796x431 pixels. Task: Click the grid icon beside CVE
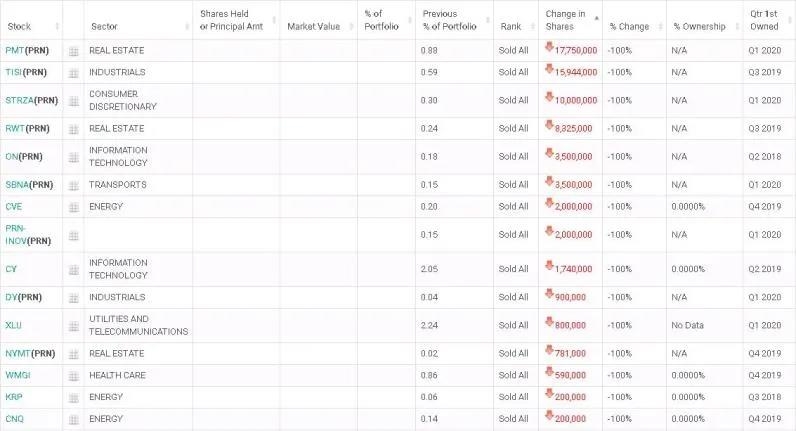tap(74, 206)
